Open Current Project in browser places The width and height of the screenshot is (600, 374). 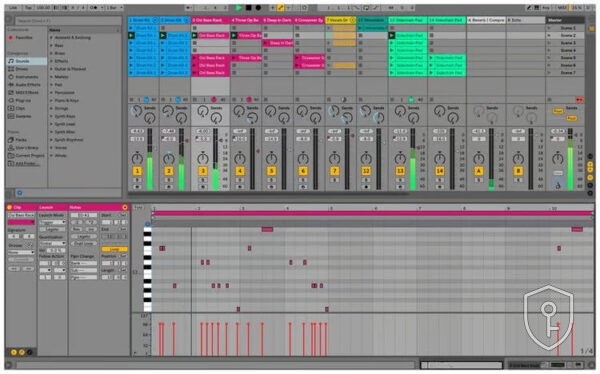click(27, 155)
